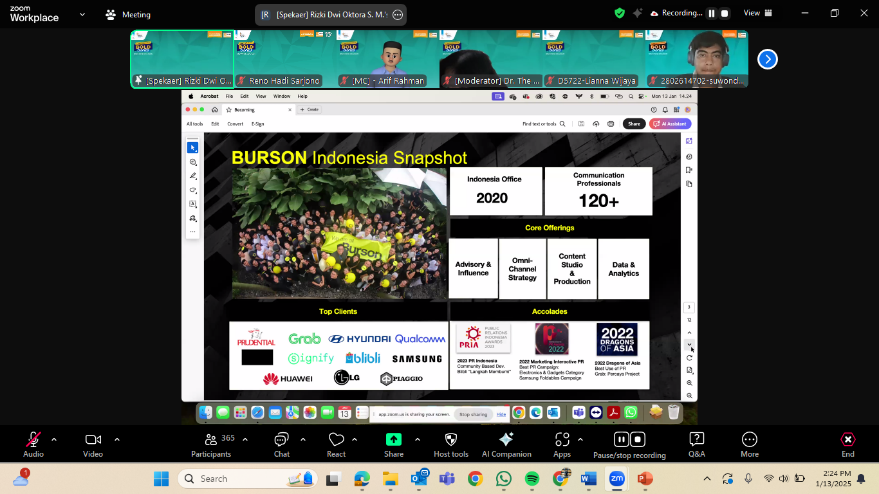
Task: Open Spotify from the taskbar
Action: [x=532, y=478]
